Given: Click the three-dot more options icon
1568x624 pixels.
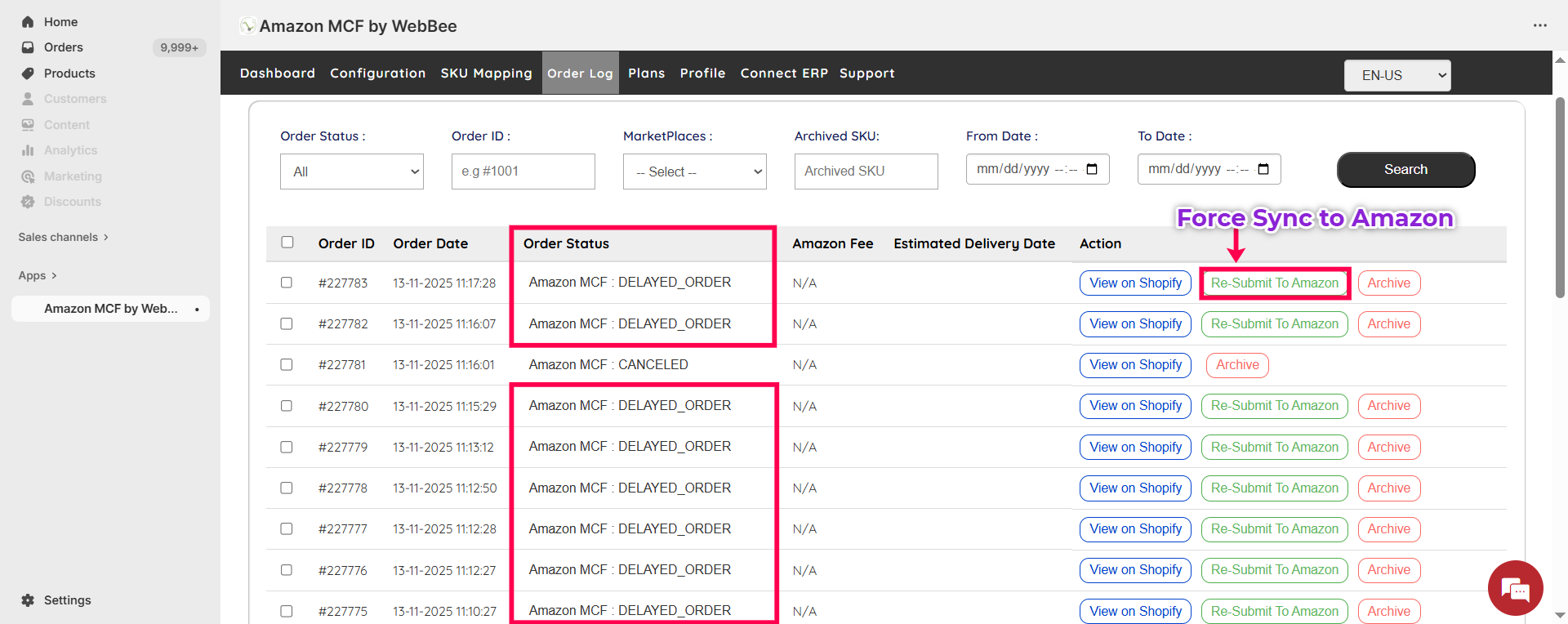Looking at the screenshot, I should click(1539, 25).
